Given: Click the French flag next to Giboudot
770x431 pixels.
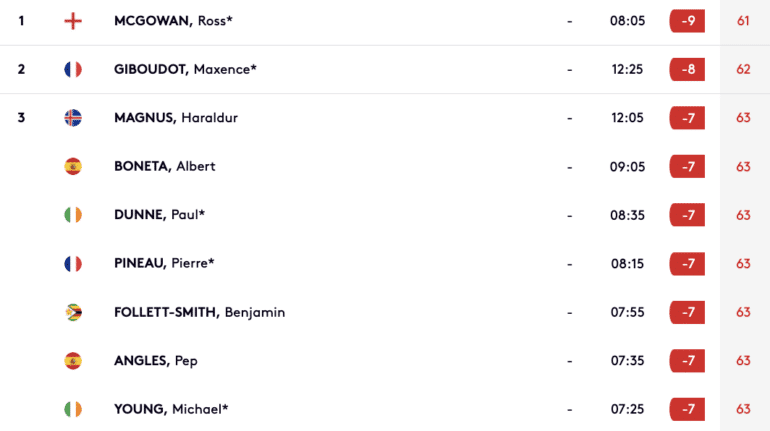Looking at the screenshot, I should pyautogui.click(x=73, y=69).
